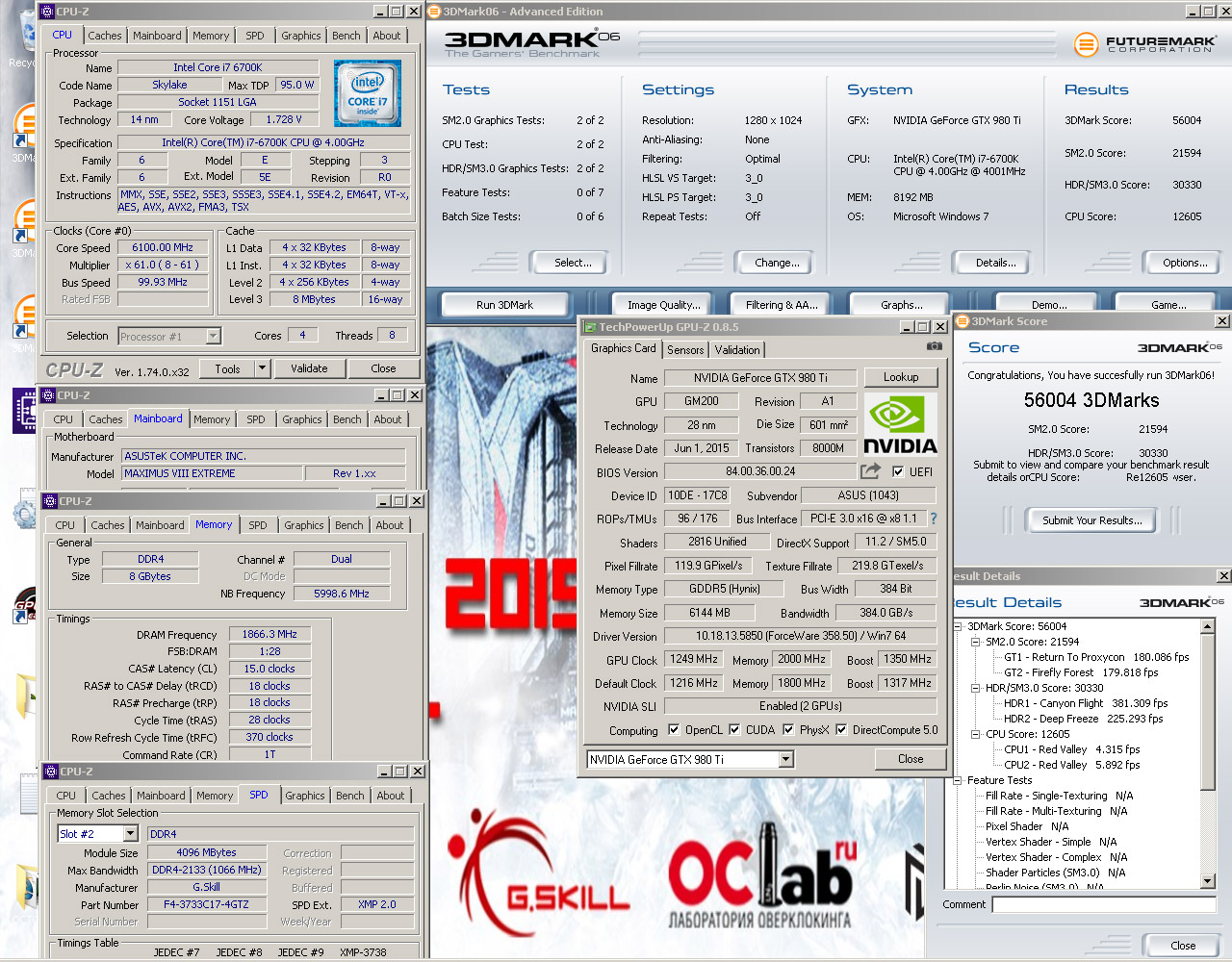This screenshot has width=1232, height=962.
Task: Select GT1 - Return To Proxycon result row
Action: (x=1096, y=657)
